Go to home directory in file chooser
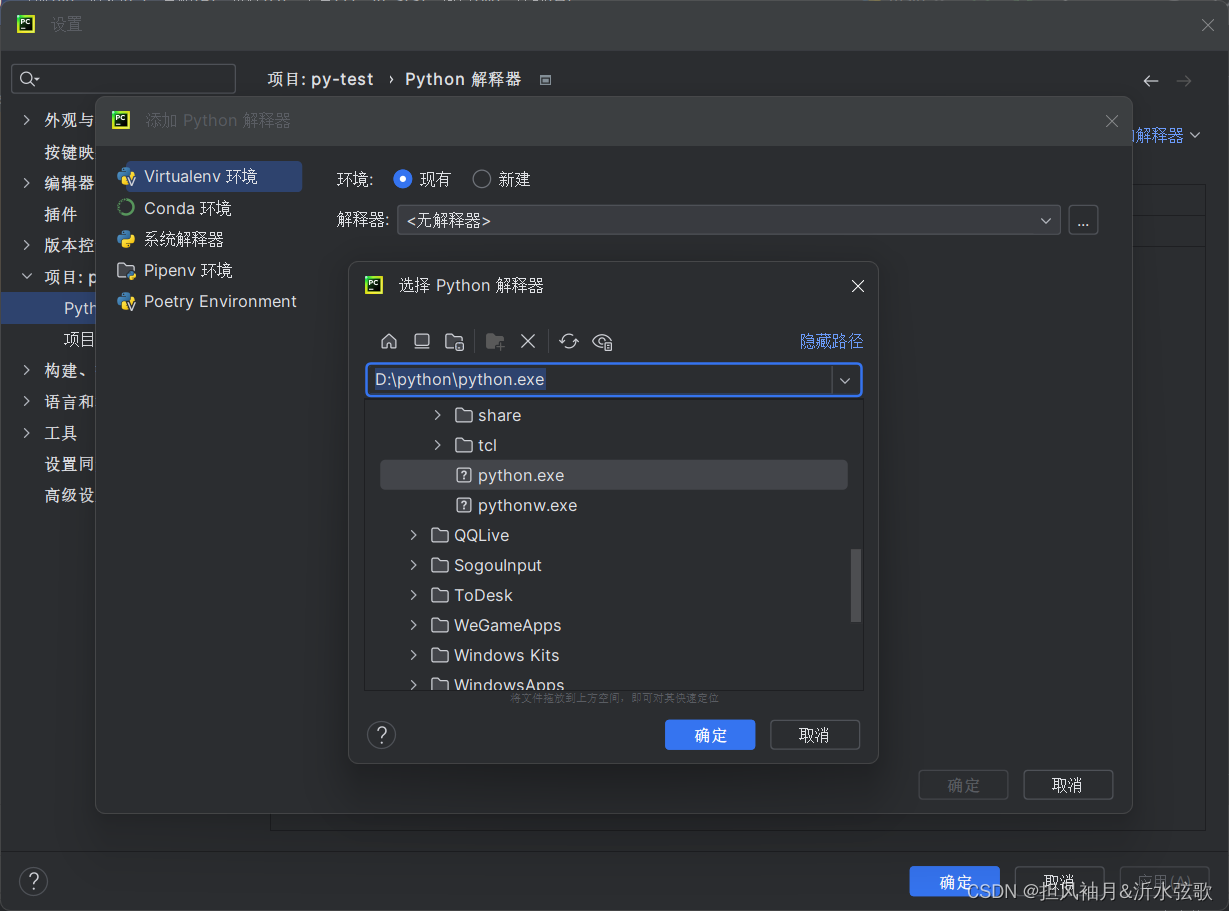The width and height of the screenshot is (1229, 911). point(389,341)
